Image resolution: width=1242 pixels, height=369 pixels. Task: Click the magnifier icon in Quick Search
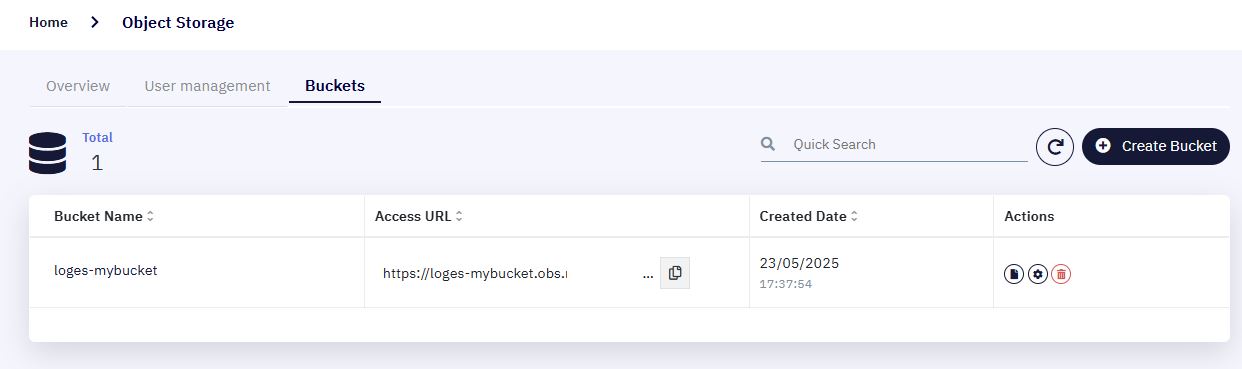(768, 144)
